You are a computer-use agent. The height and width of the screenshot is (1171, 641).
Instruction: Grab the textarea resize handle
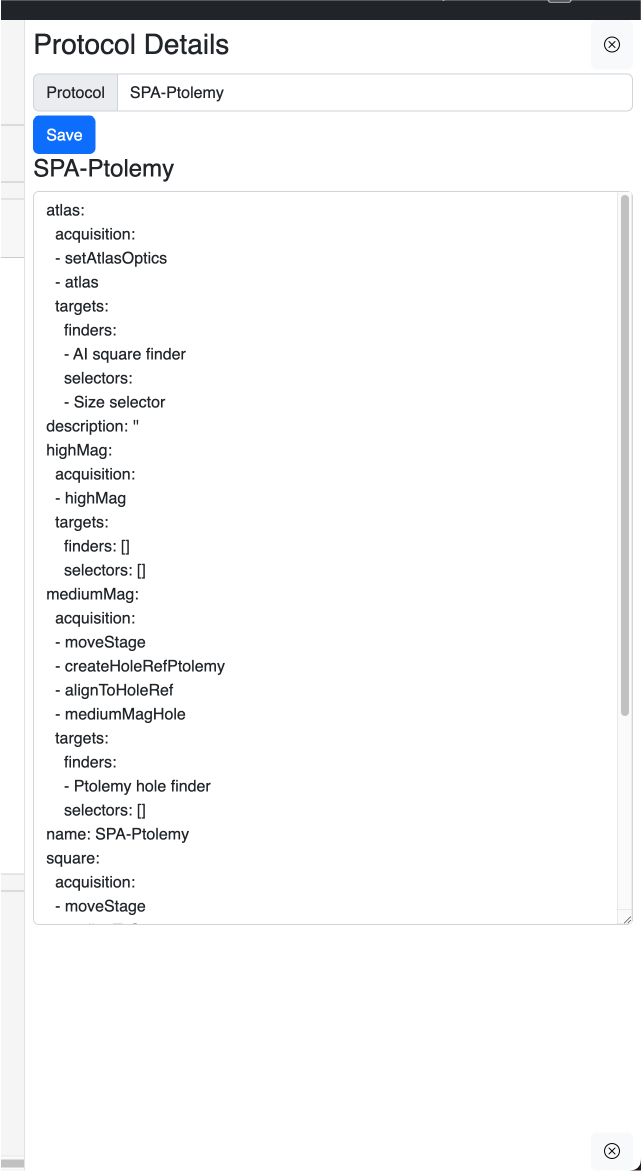click(x=626, y=918)
